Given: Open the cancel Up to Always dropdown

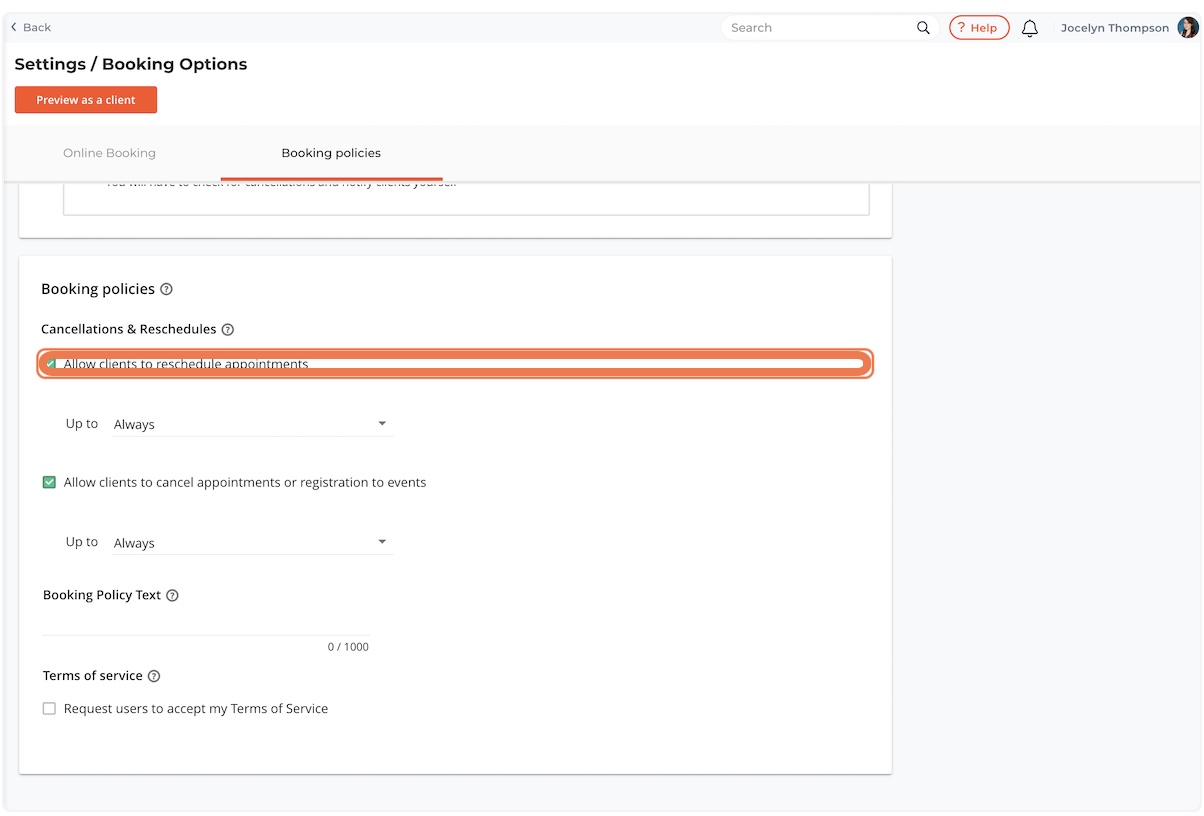Looking at the screenshot, I should coord(250,543).
